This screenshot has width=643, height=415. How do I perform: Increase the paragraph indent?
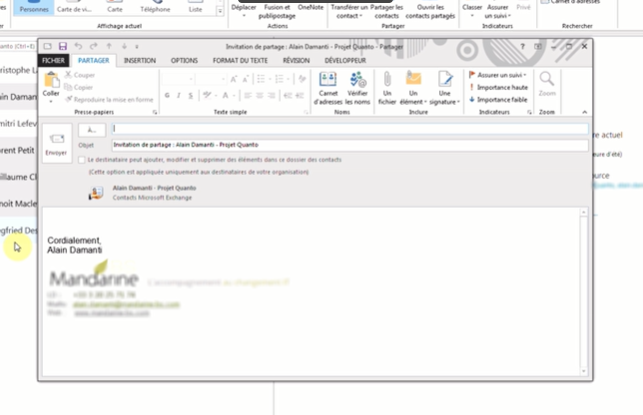[300, 96]
